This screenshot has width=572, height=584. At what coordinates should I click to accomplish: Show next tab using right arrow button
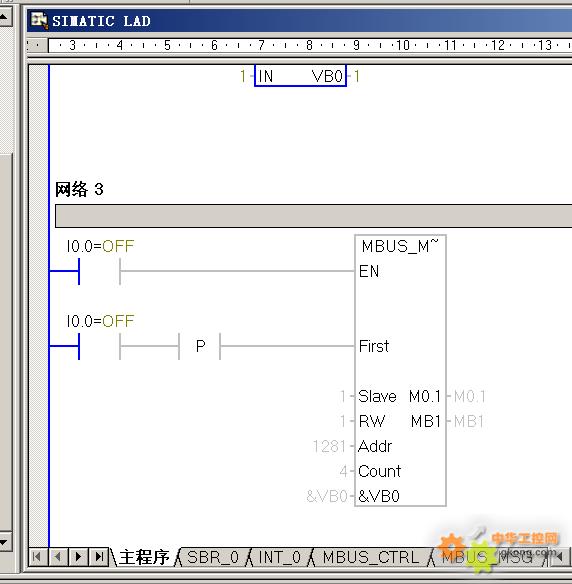78,557
